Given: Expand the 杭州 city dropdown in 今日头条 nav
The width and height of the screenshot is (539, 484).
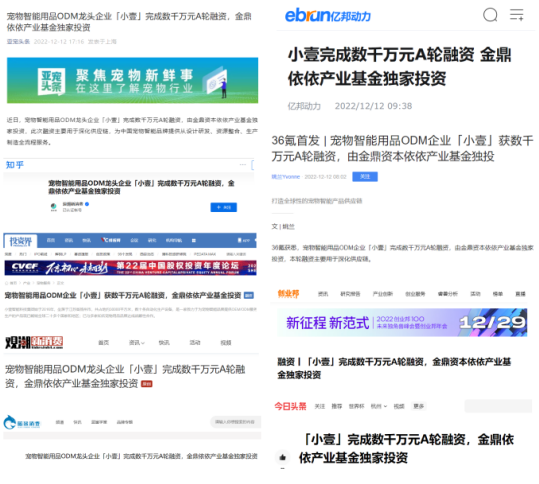Looking at the screenshot, I should pos(378,406).
